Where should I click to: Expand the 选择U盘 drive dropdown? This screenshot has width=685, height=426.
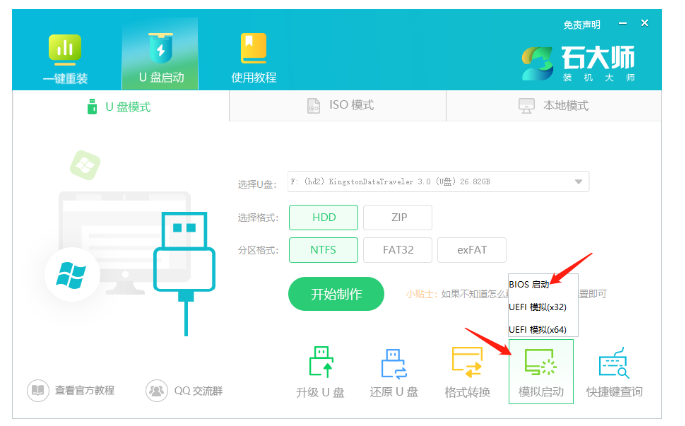578,182
